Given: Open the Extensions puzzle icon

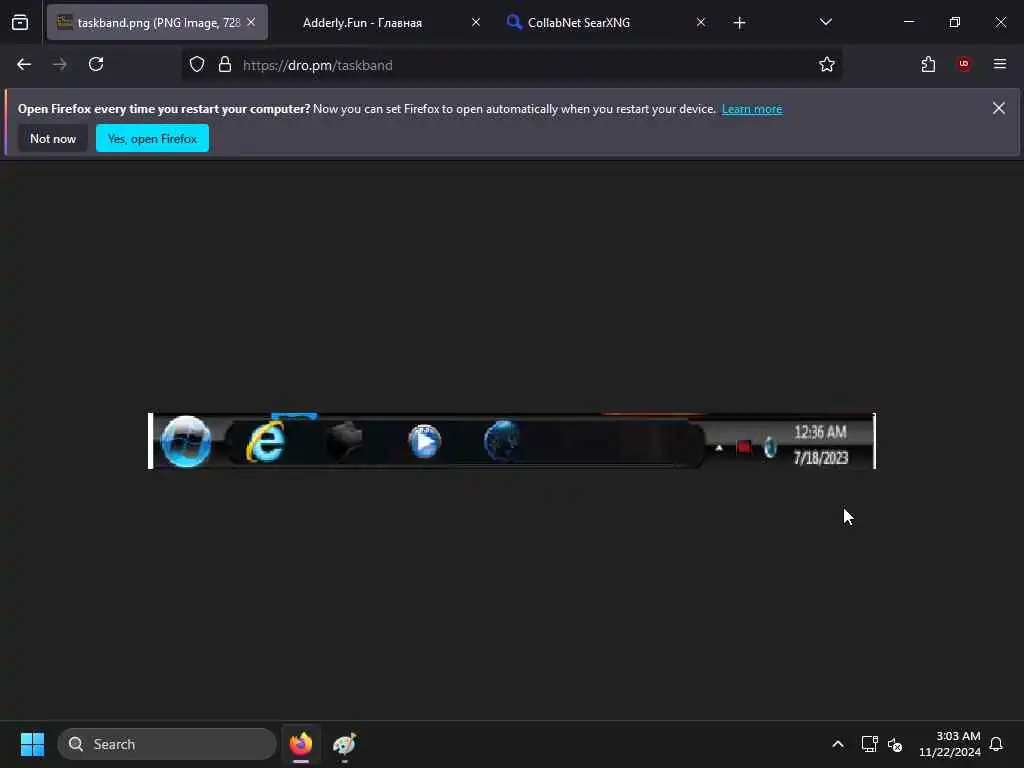Looking at the screenshot, I should (x=928, y=65).
